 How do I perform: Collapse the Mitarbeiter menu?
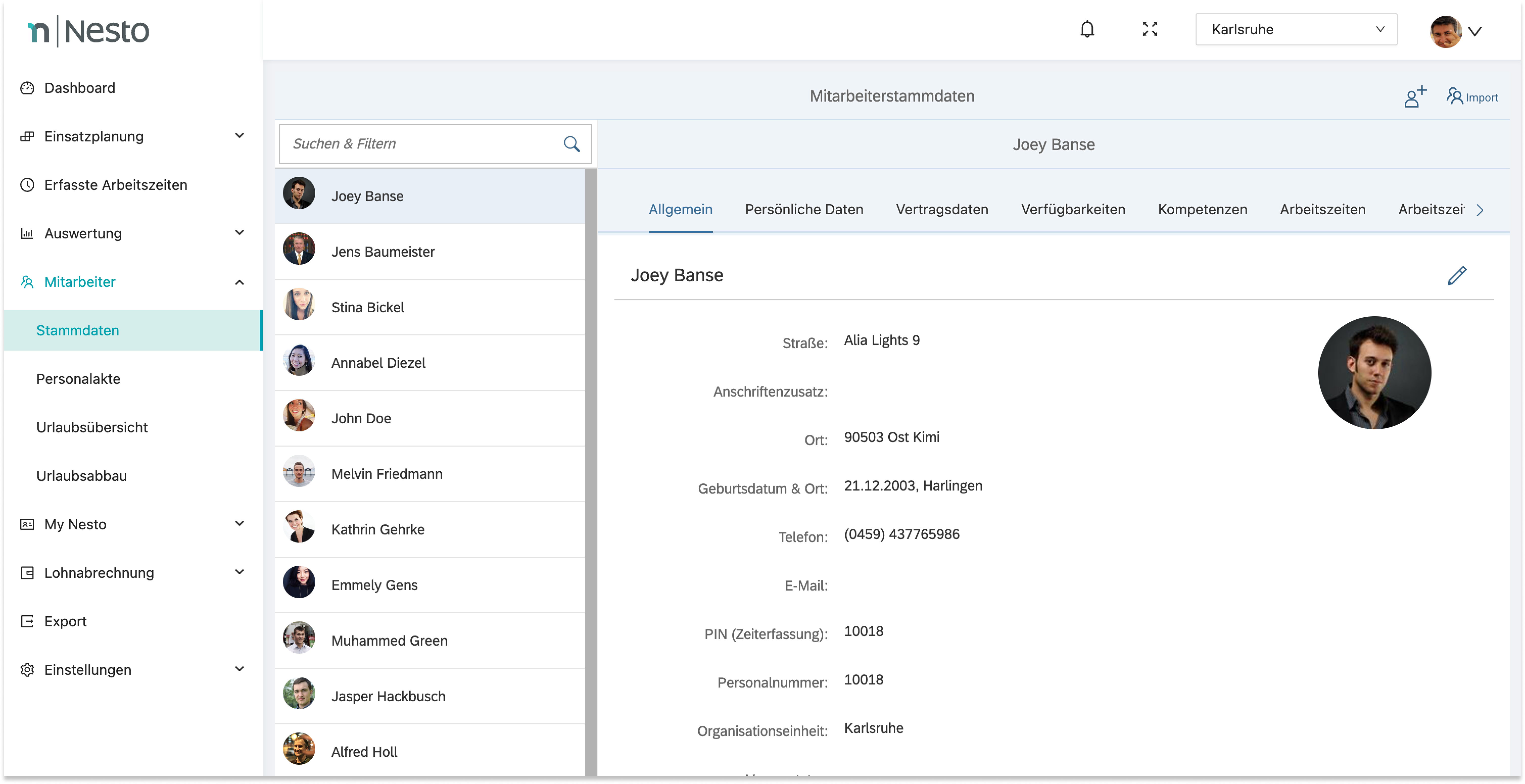(239, 282)
